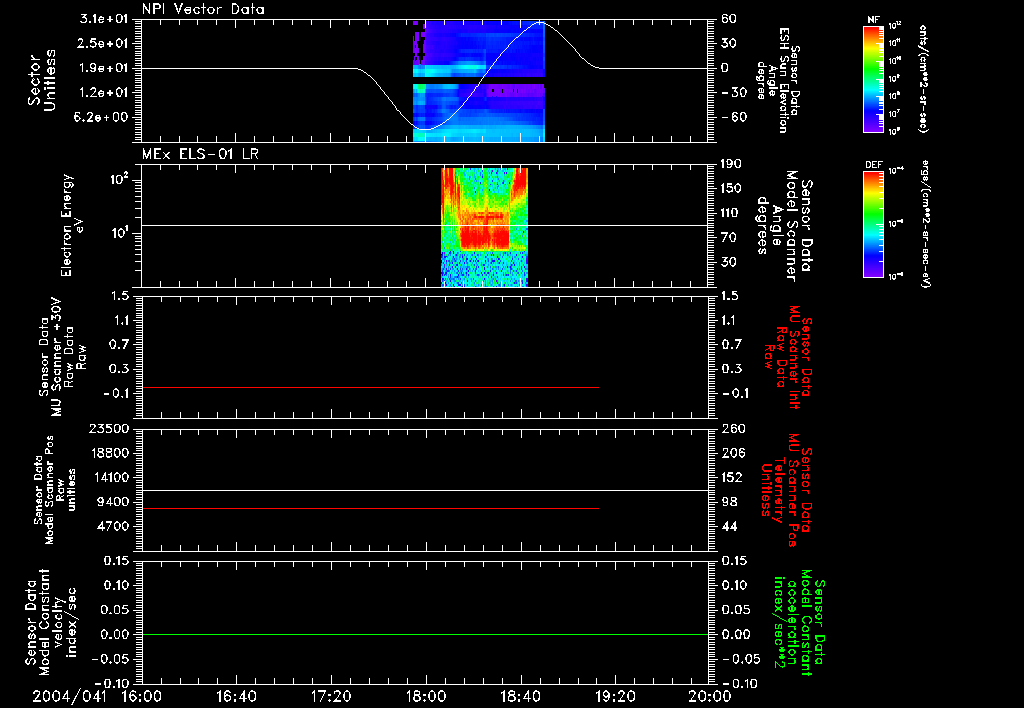1024x708 pixels.
Task: Select the 16:40 time axis label
Action: point(236,696)
